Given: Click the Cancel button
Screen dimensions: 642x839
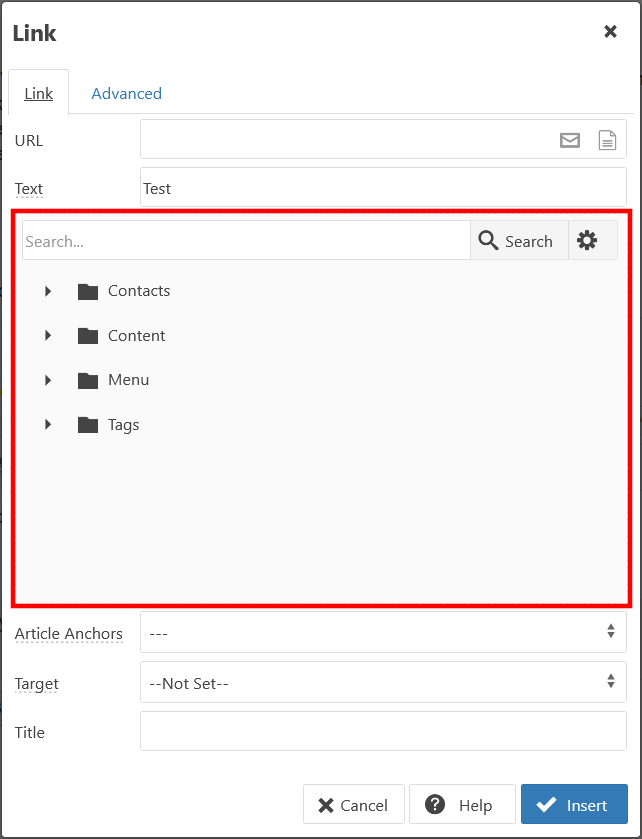Looking at the screenshot, I should click(354, 804).
